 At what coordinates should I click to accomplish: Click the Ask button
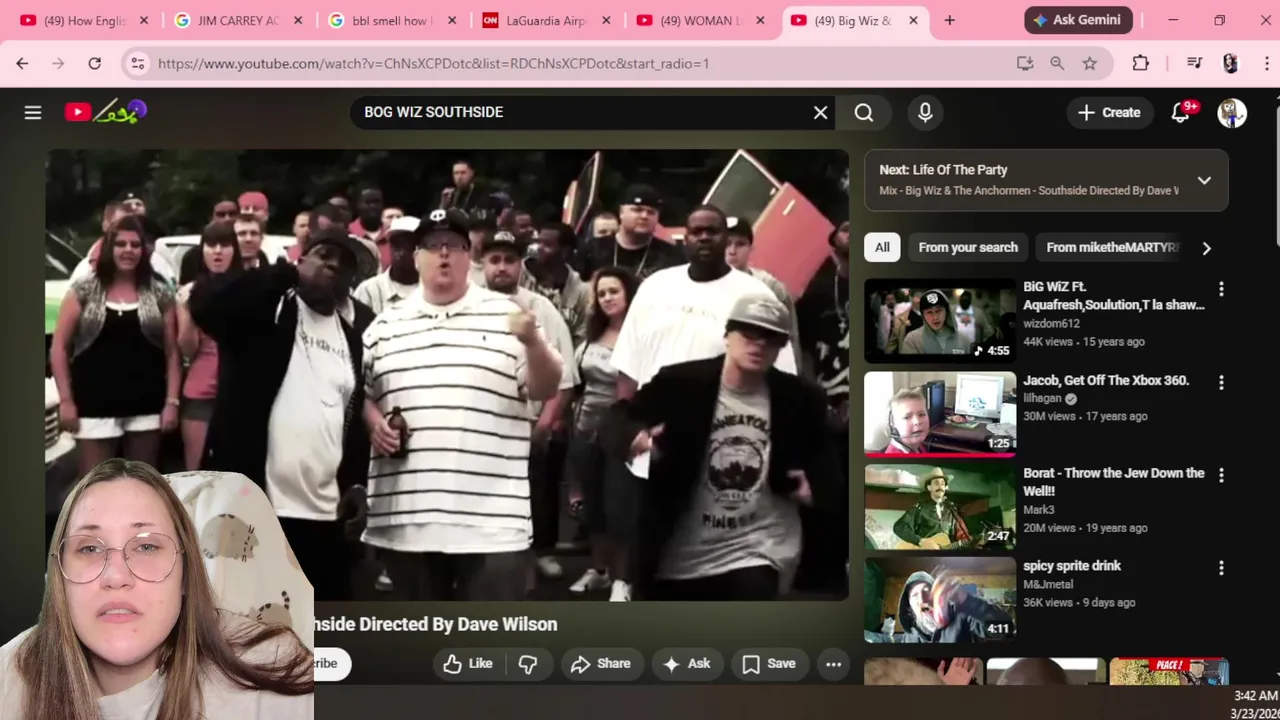(687, 664)
